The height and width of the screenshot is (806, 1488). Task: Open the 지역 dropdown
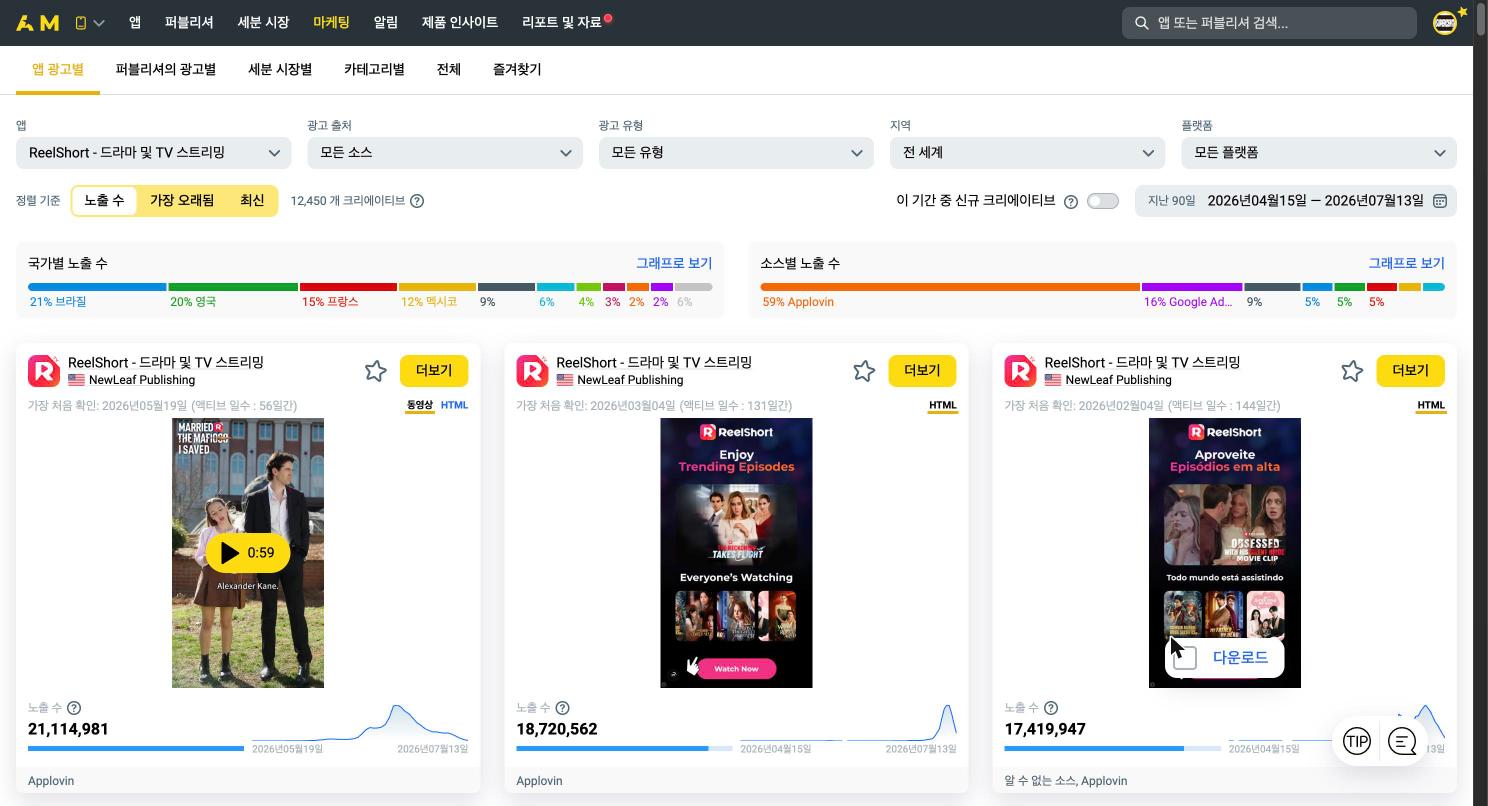1027,153
